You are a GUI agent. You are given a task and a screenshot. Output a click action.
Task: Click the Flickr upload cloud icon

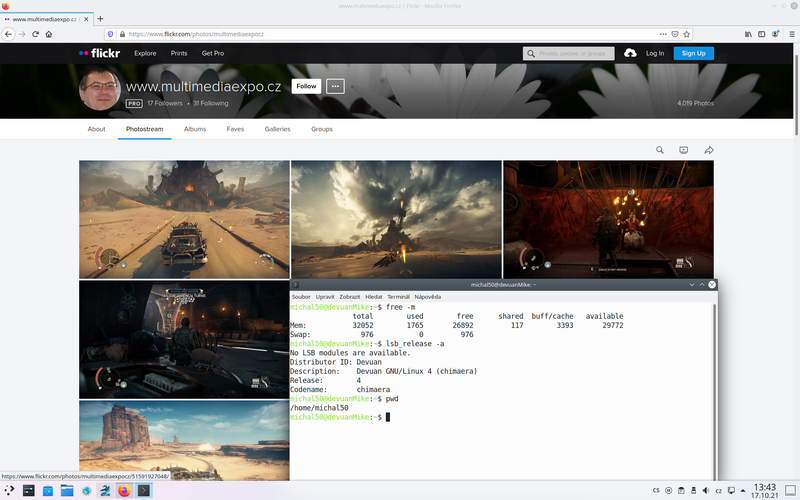[x=630, y=53]
